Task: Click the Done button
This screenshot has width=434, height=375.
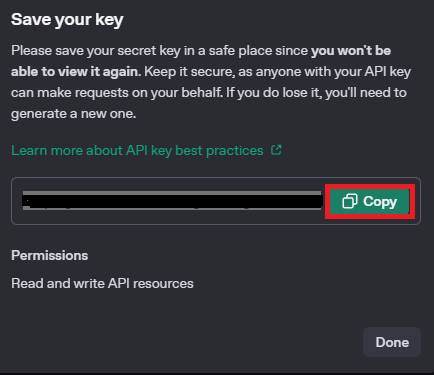Action: (392, 342)
